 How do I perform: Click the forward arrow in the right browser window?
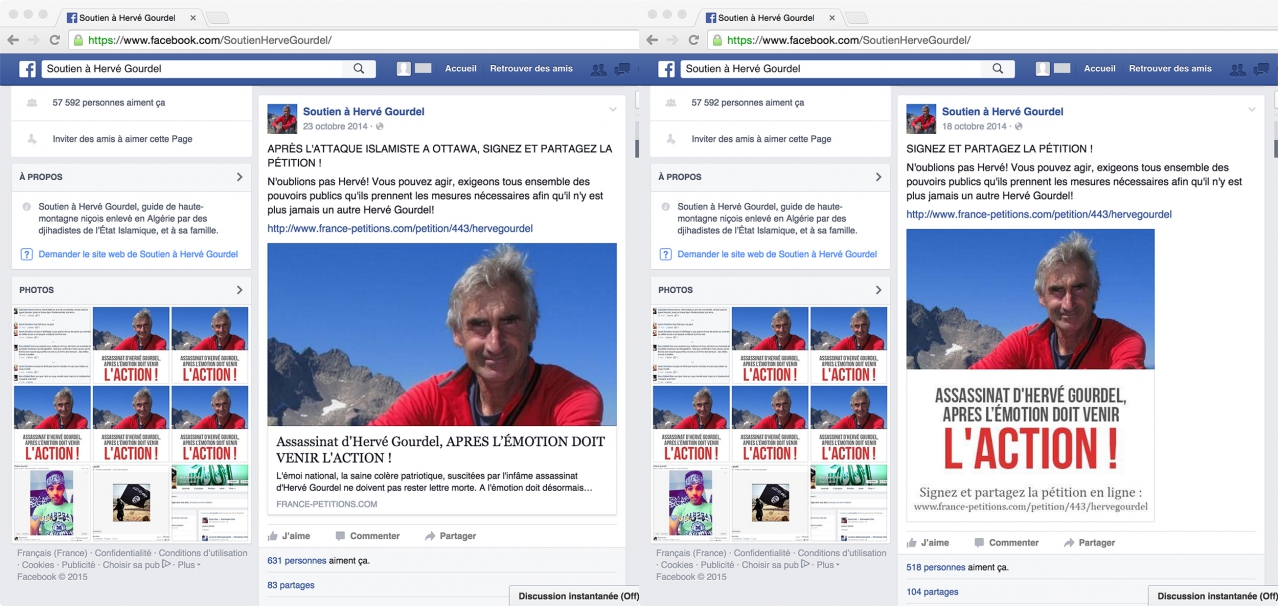pos(673,40)
